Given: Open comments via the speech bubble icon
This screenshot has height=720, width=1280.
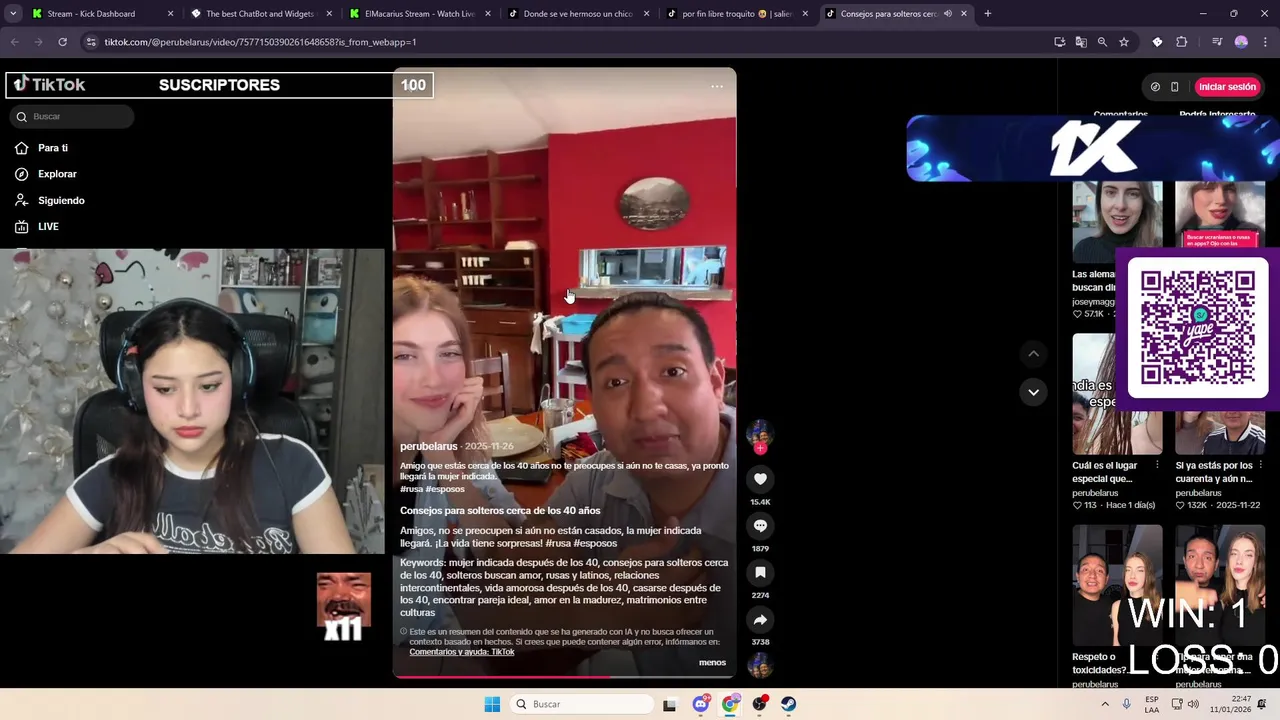Looking at the screenshot, I should tap(760, 526).
